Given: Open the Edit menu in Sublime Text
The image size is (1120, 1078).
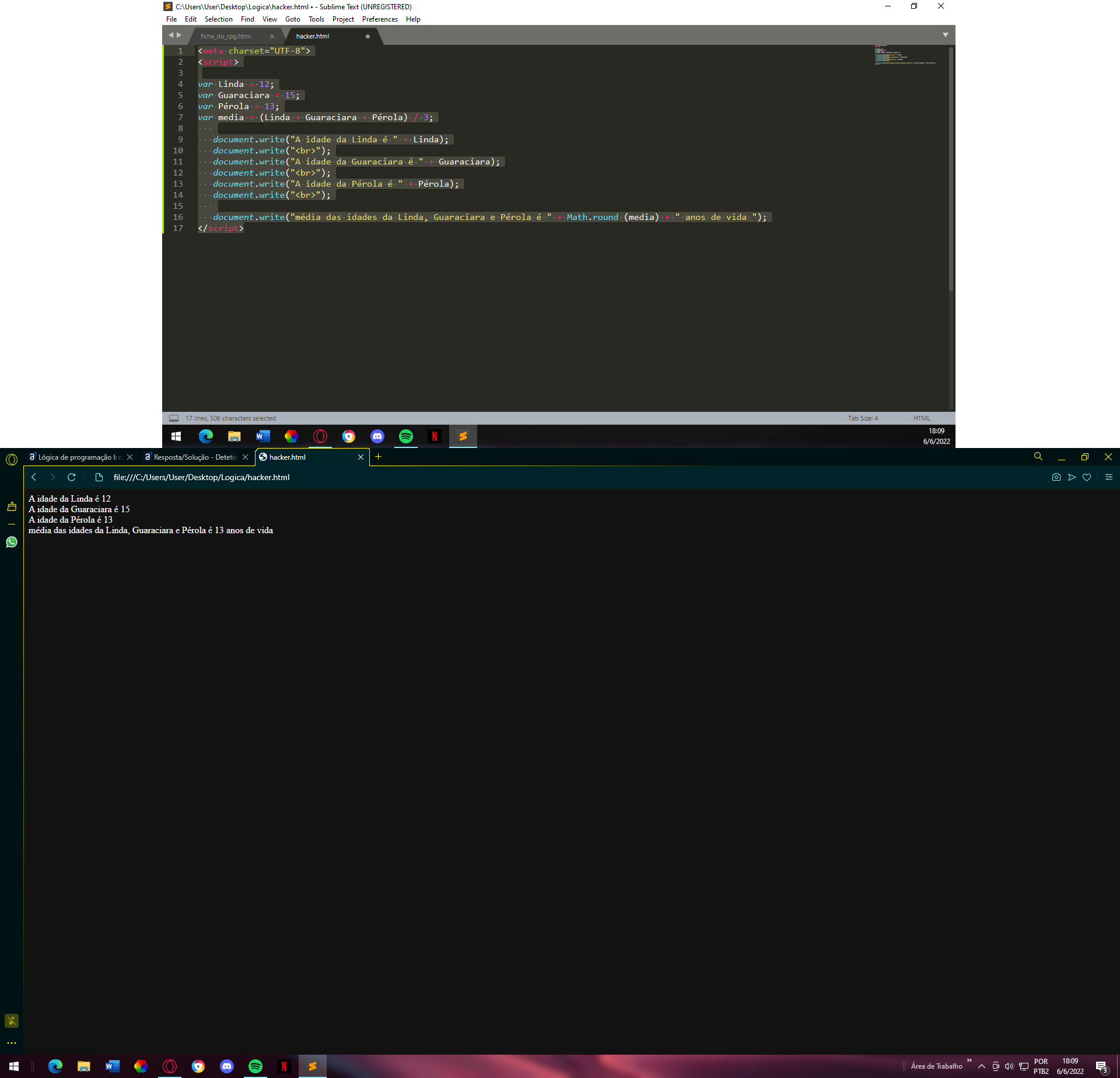Looking at the screenshot, I should [190, 19].
